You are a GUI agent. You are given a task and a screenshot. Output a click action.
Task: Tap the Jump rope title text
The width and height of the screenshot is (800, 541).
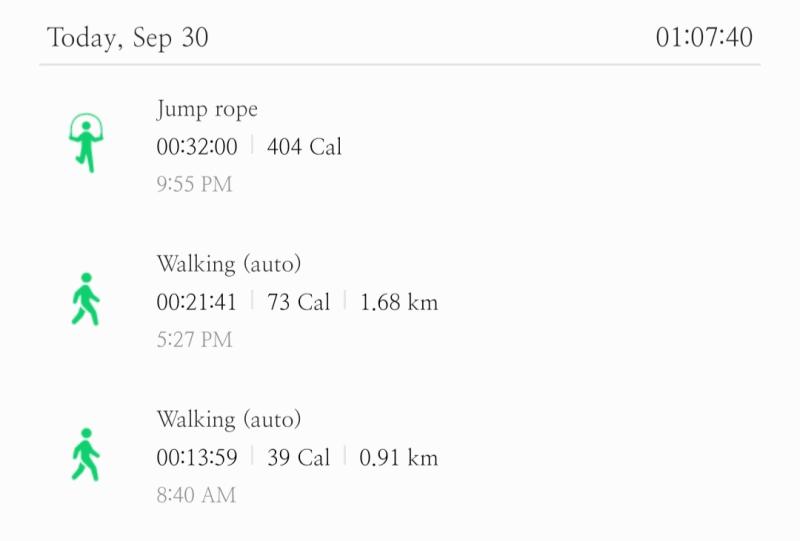coord(207,110)
